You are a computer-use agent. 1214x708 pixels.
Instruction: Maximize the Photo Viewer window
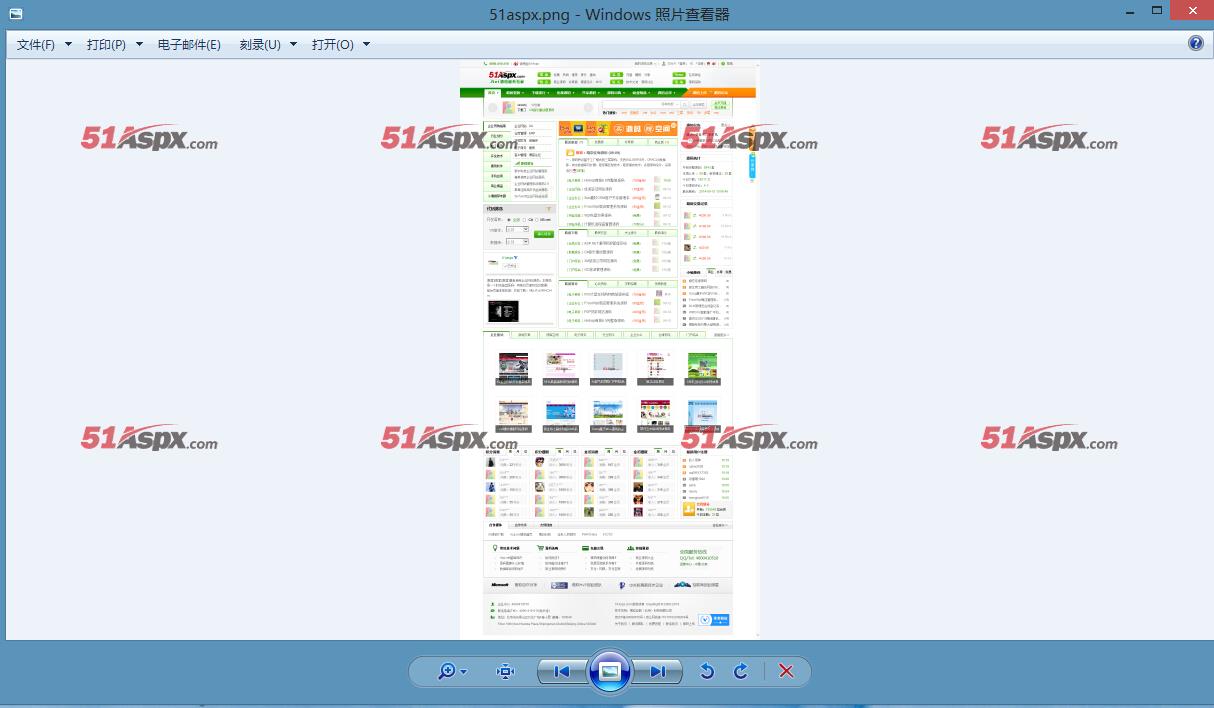coord(1157,11)
